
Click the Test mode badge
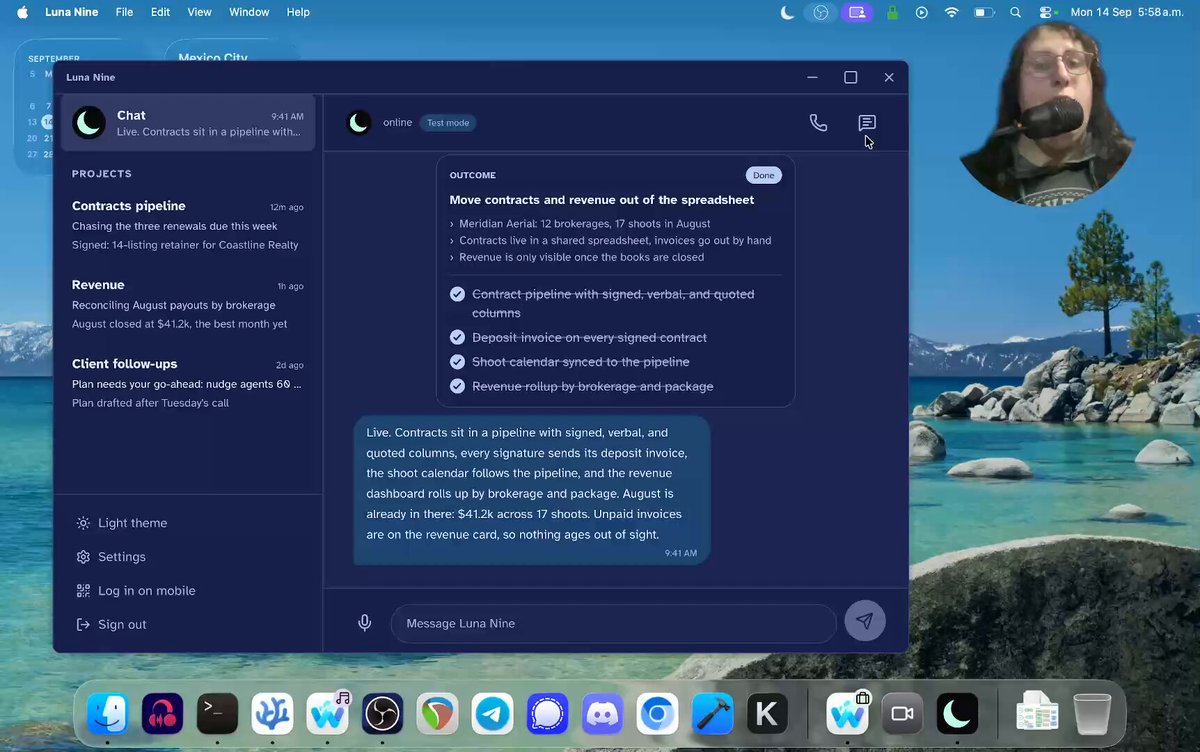(448, 123)
